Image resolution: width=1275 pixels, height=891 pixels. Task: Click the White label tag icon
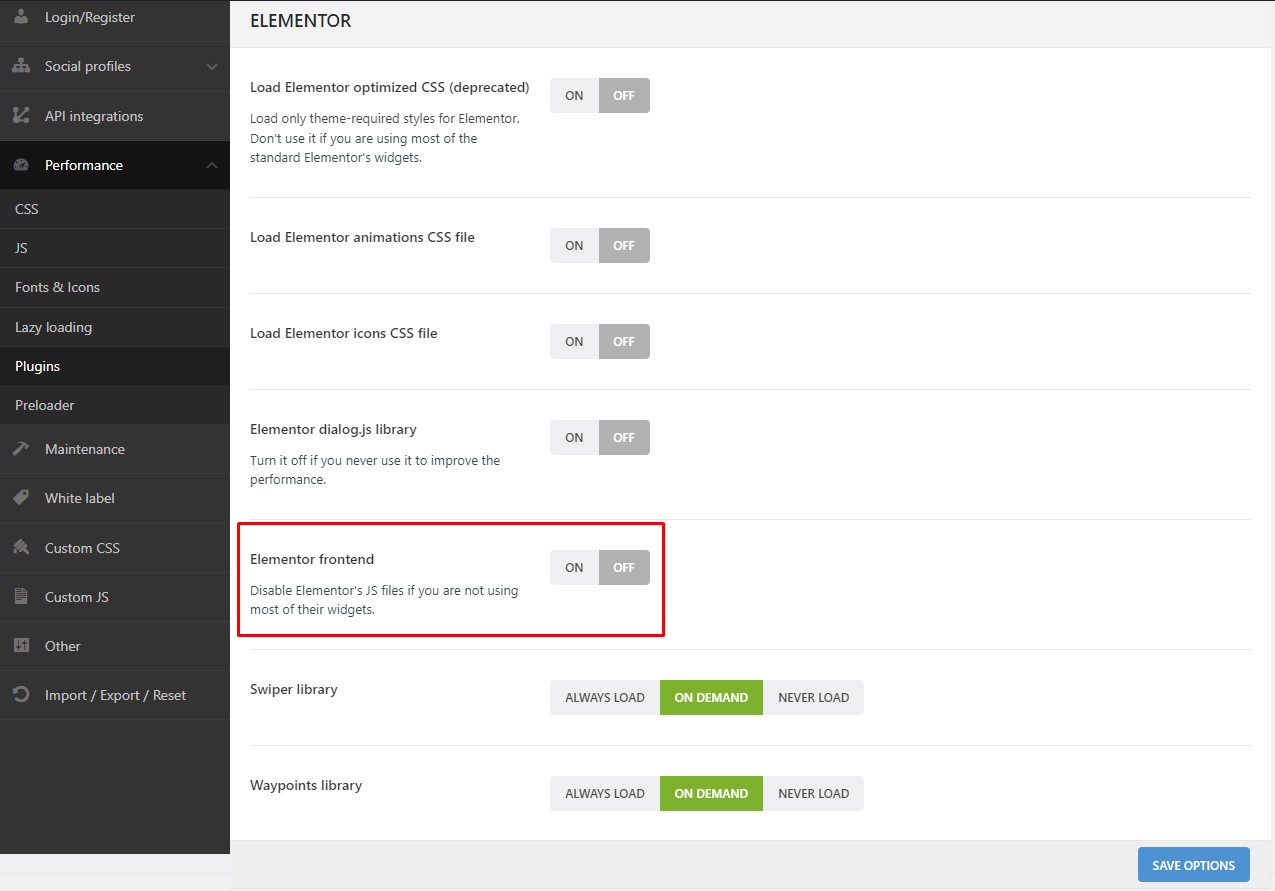pos(21,498)
